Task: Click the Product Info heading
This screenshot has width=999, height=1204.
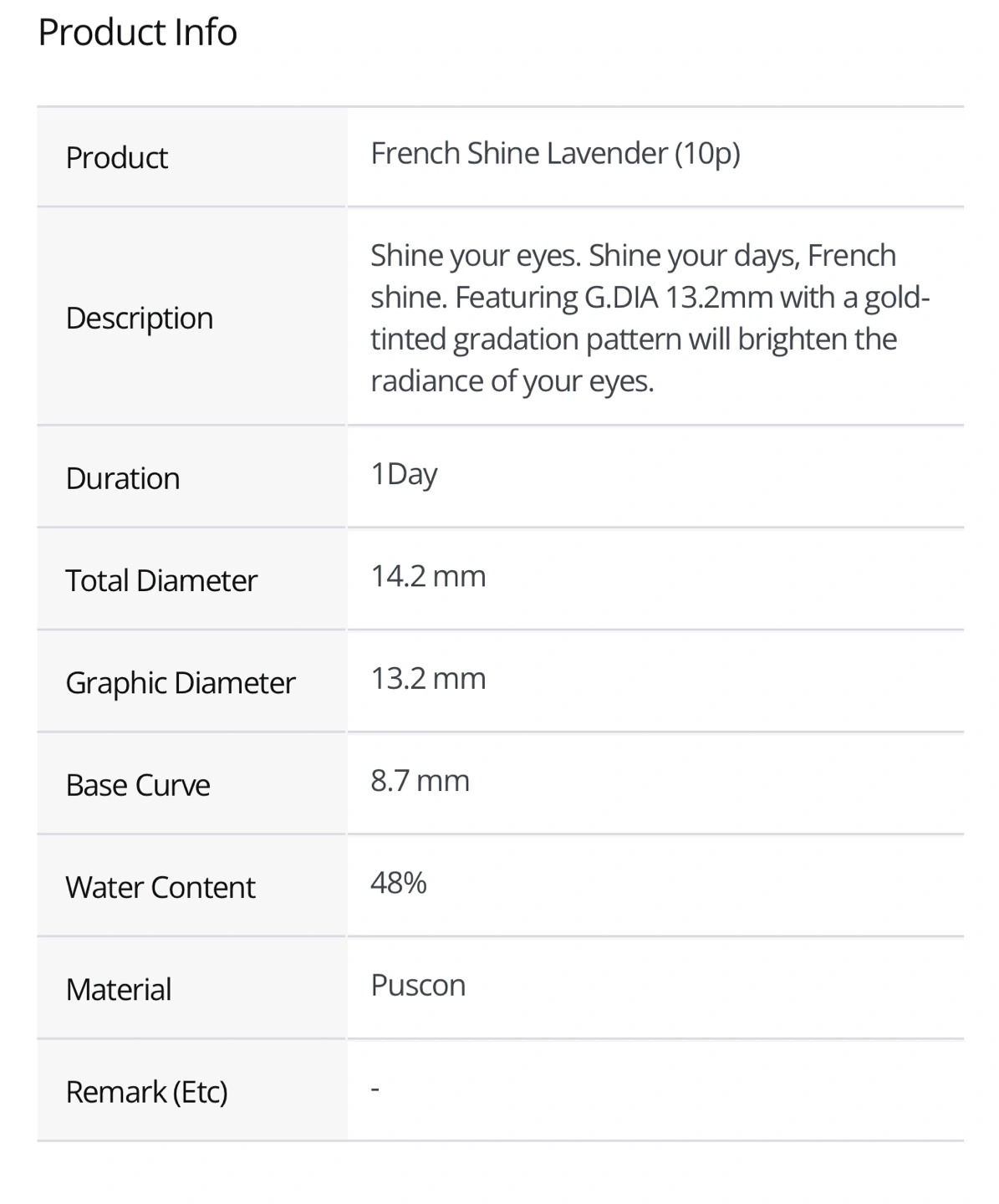Action: click(138, 33)
